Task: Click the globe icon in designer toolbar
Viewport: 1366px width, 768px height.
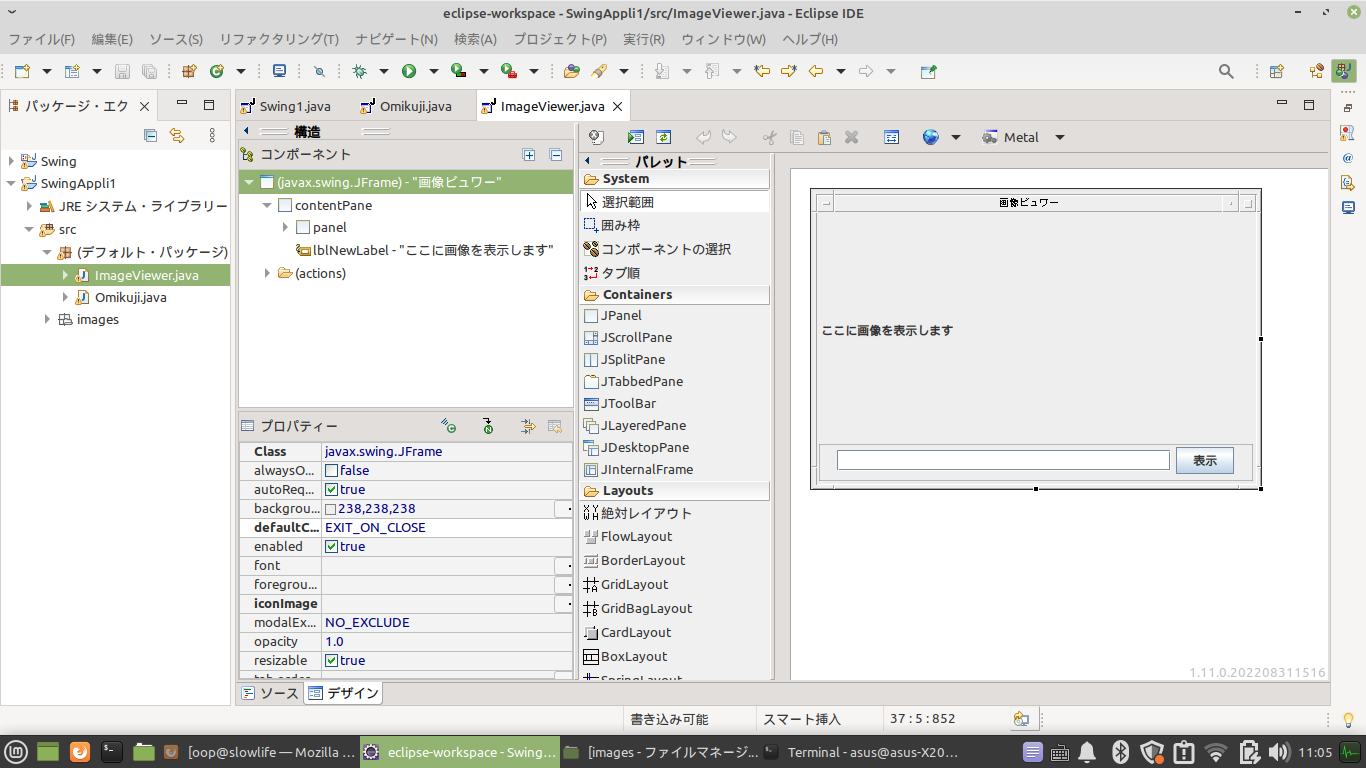Action: (931, 138)
